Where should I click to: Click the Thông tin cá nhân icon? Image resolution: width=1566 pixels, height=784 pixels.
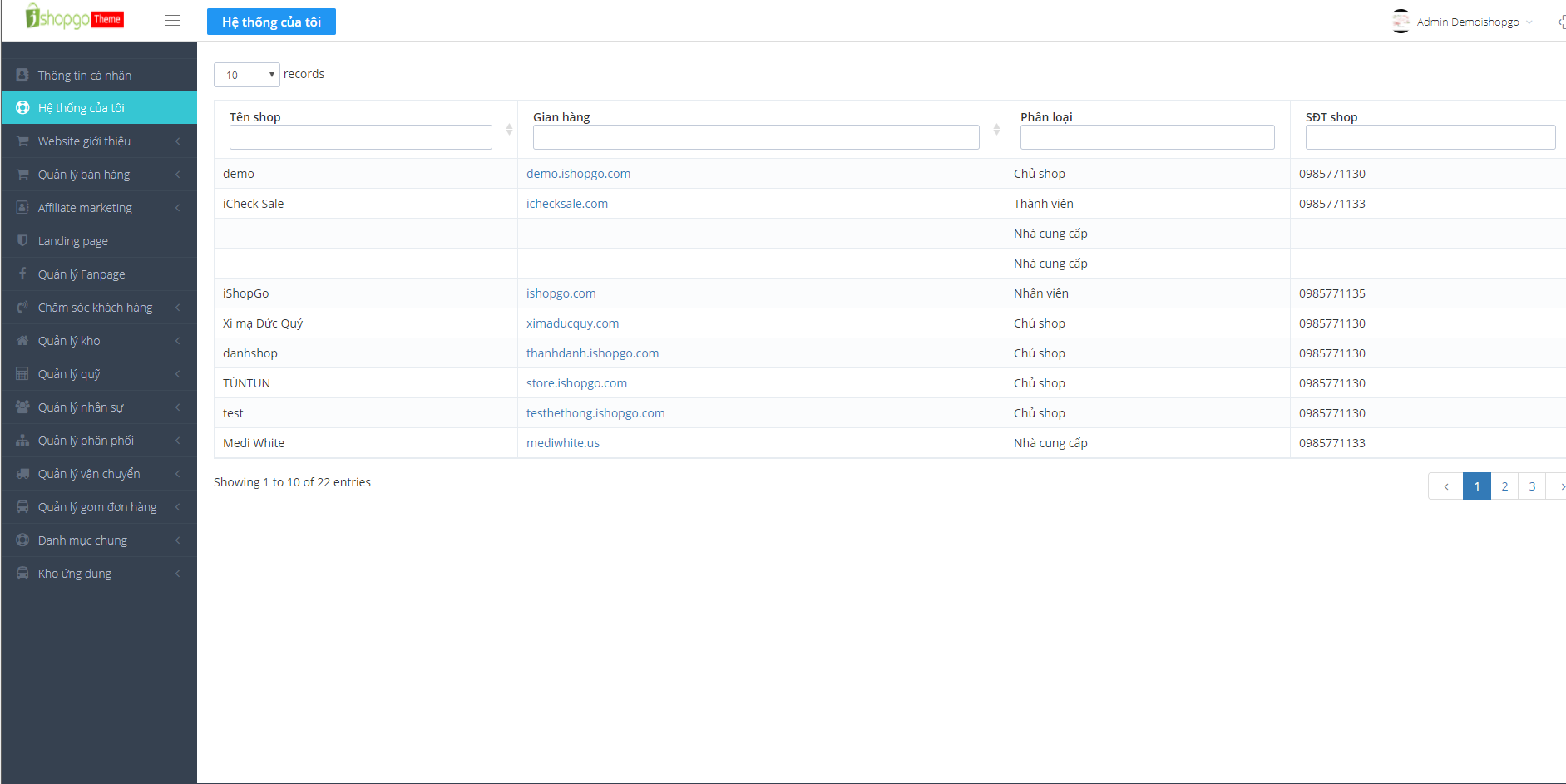pos(22,75)
